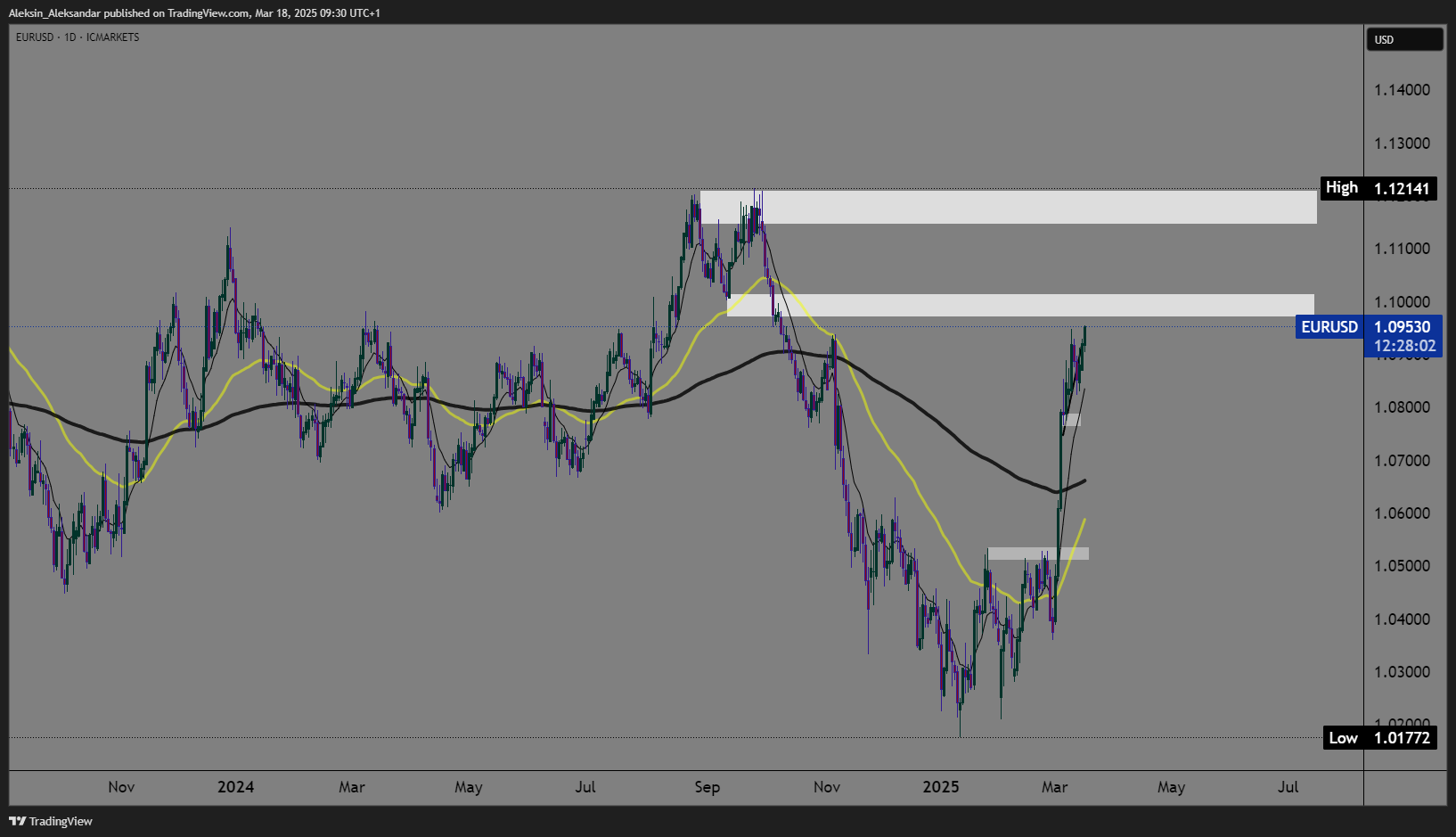Select the upper white resistance zone near 1.12

[1008, 207]
